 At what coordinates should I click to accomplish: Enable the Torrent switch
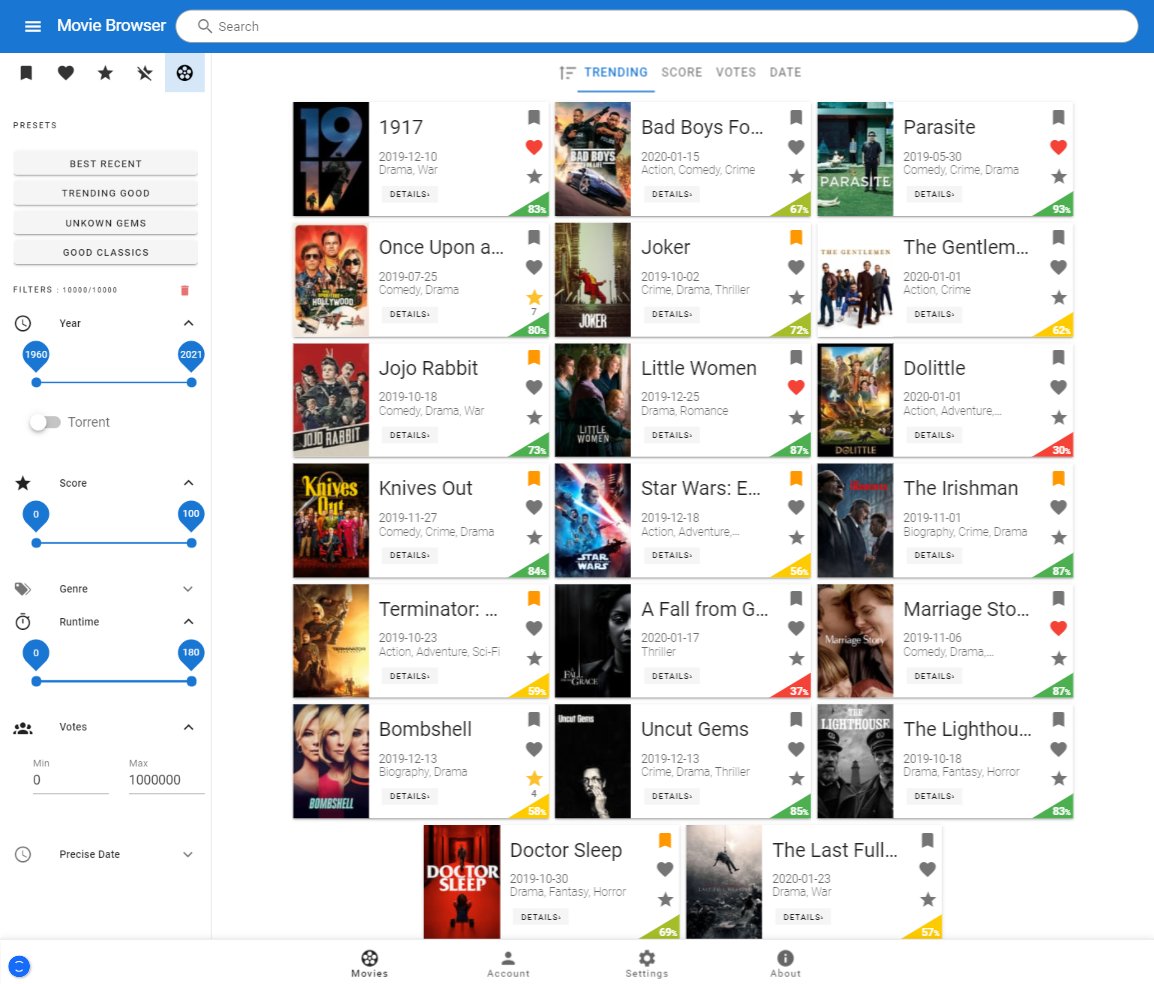coord(45,422)
